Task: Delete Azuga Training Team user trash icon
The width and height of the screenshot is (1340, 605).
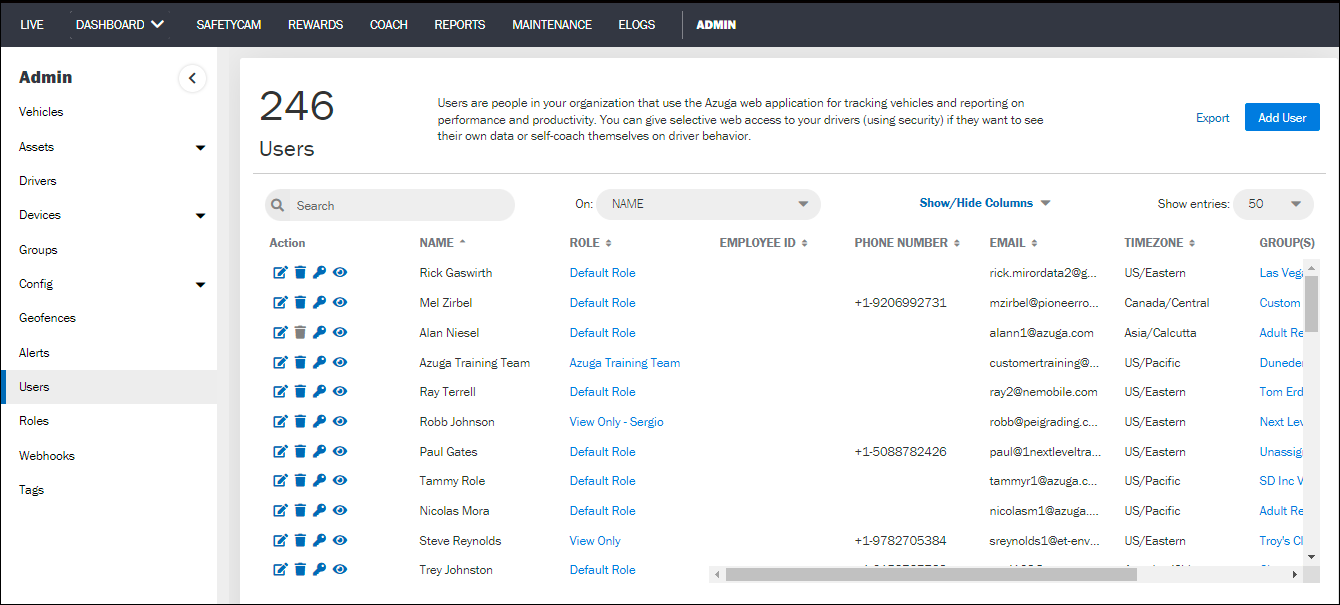Action: click(x=300, y=363)
